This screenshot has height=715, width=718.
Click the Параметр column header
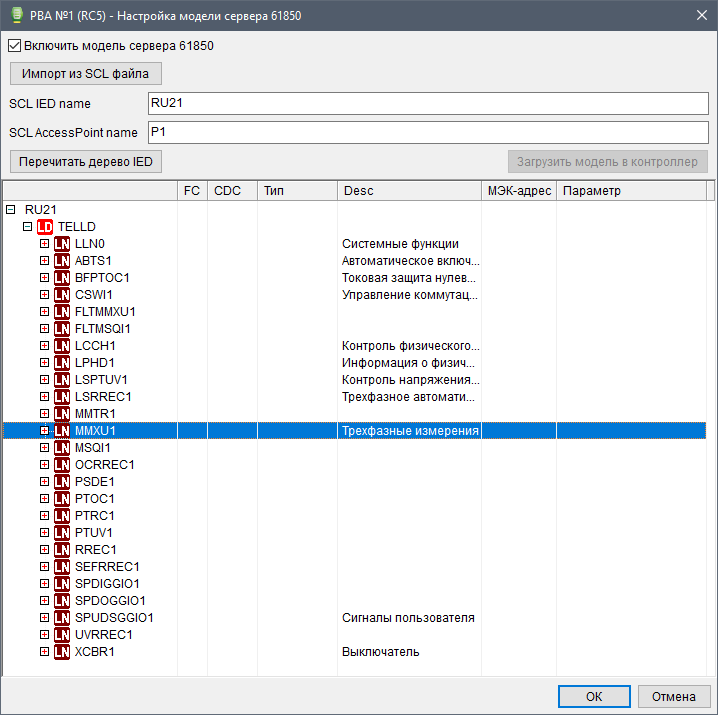click(630, 191)
